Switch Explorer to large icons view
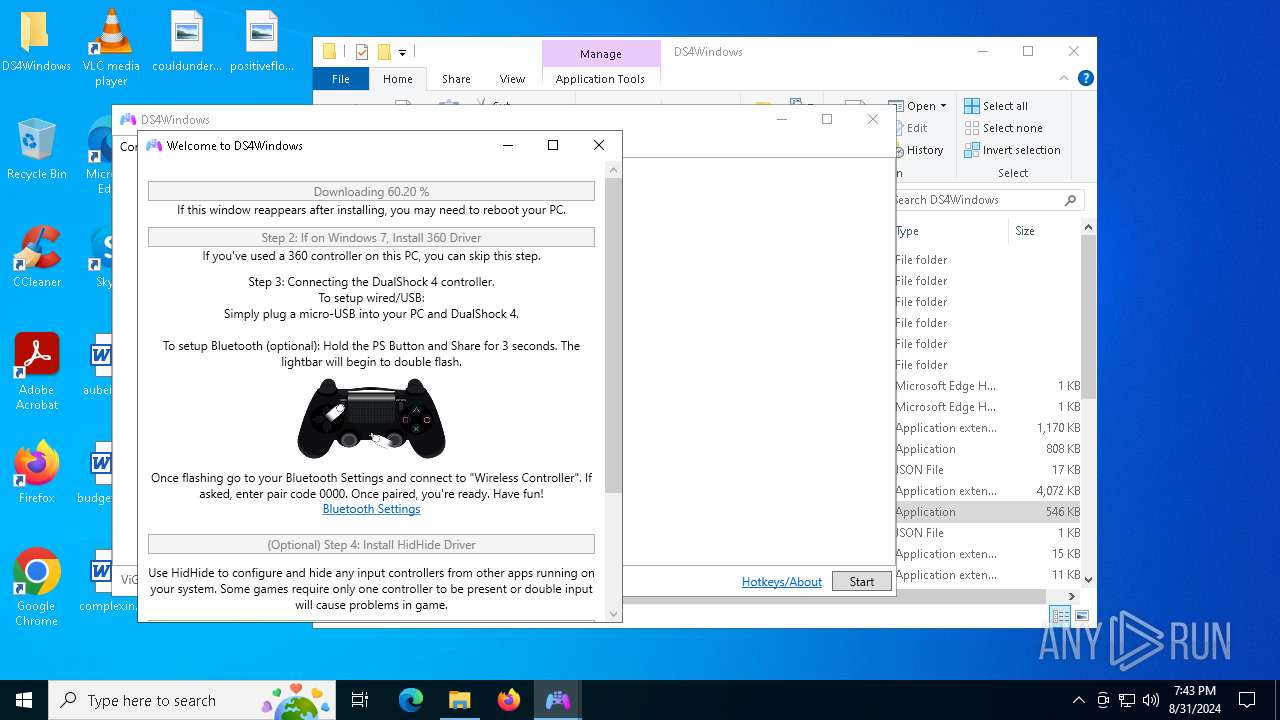The height and width of the screenshot is (720, 1280). tap(1080, 616)
